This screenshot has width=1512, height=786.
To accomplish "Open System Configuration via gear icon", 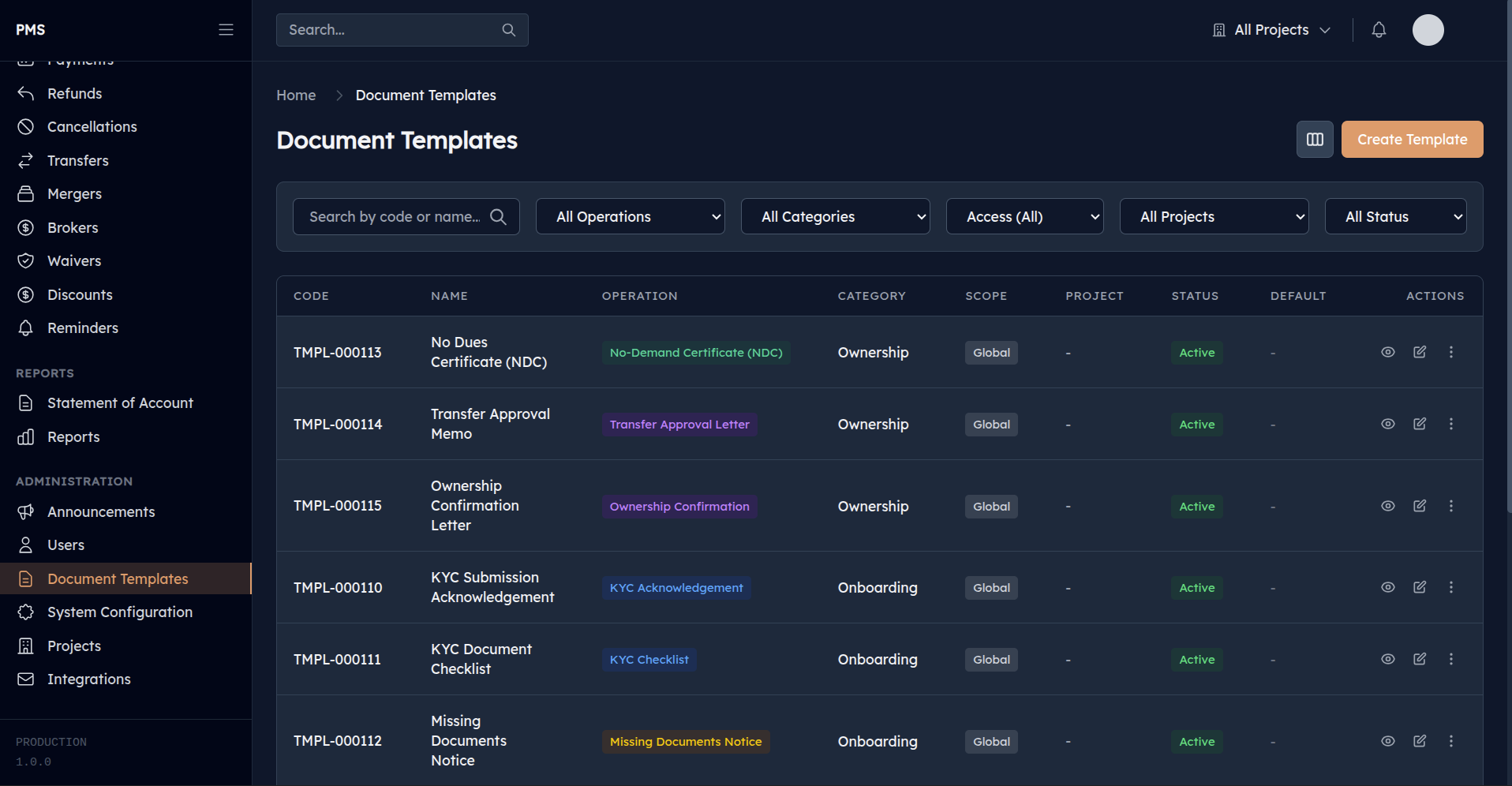I will coord(25,612).
